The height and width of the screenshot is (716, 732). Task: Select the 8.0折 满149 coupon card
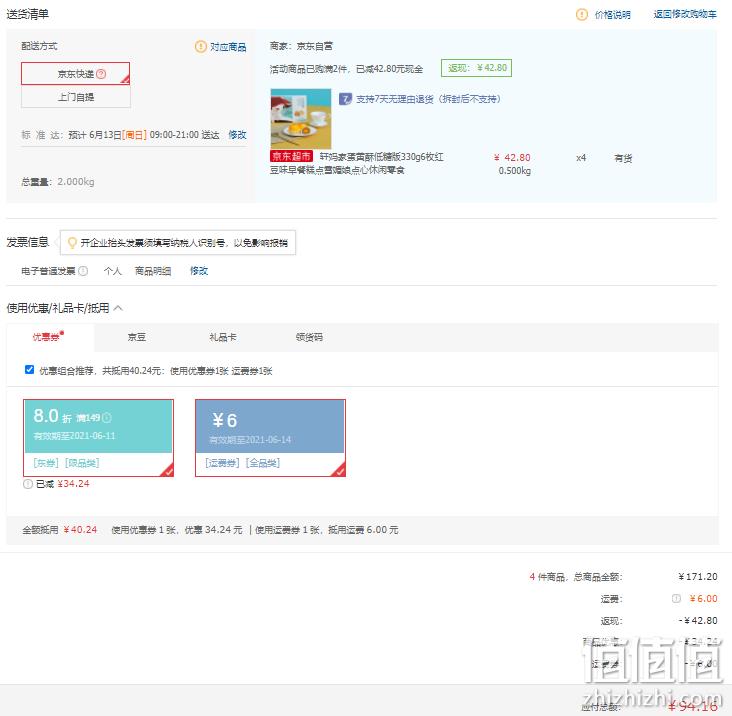pyautogui.click(x=99, y=438)
